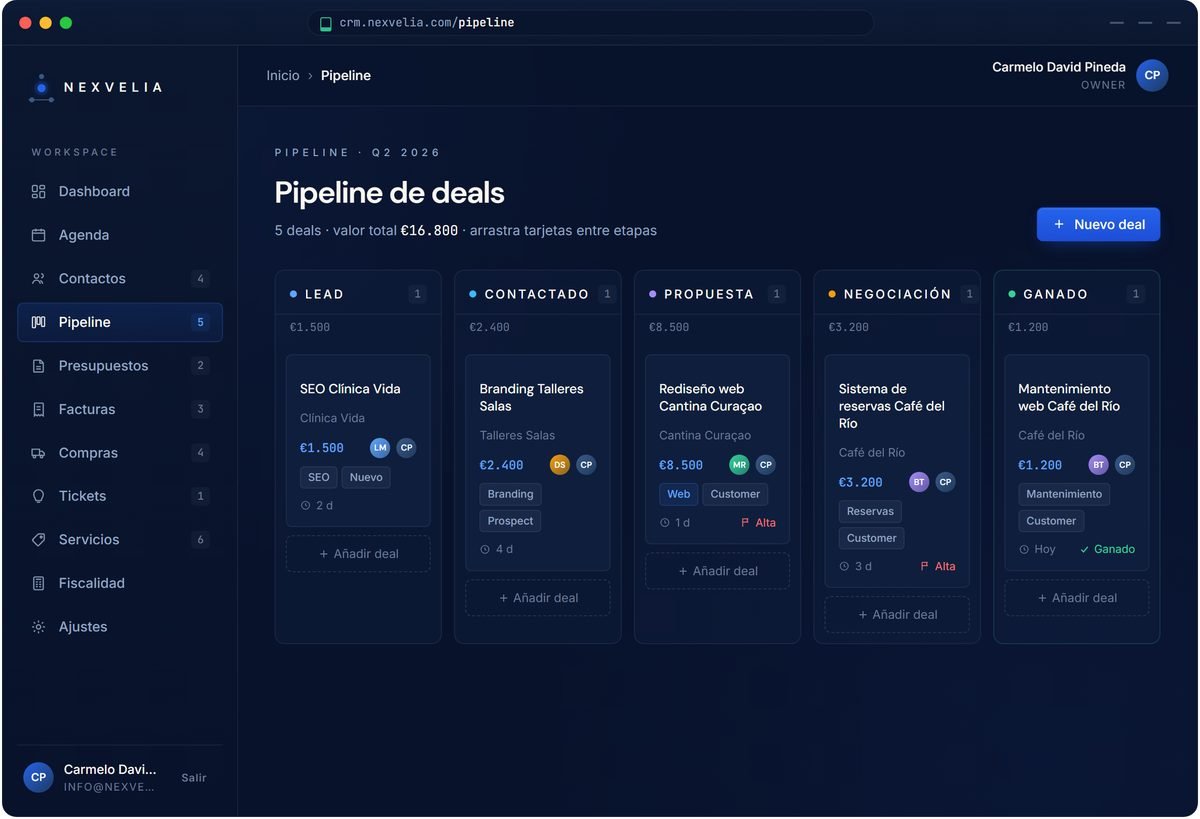Click BT avatar on Mantenimiento web card
The height and width of the screenshot is (819, 1200).
point(1098,465)
